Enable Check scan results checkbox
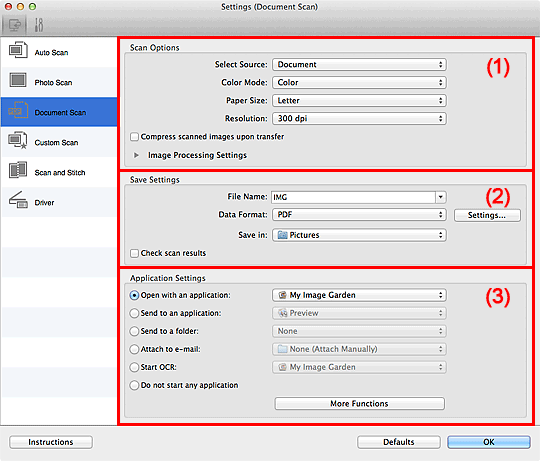Image resolution: width=540 pixels, height=461 pixels. pos(134,253)
